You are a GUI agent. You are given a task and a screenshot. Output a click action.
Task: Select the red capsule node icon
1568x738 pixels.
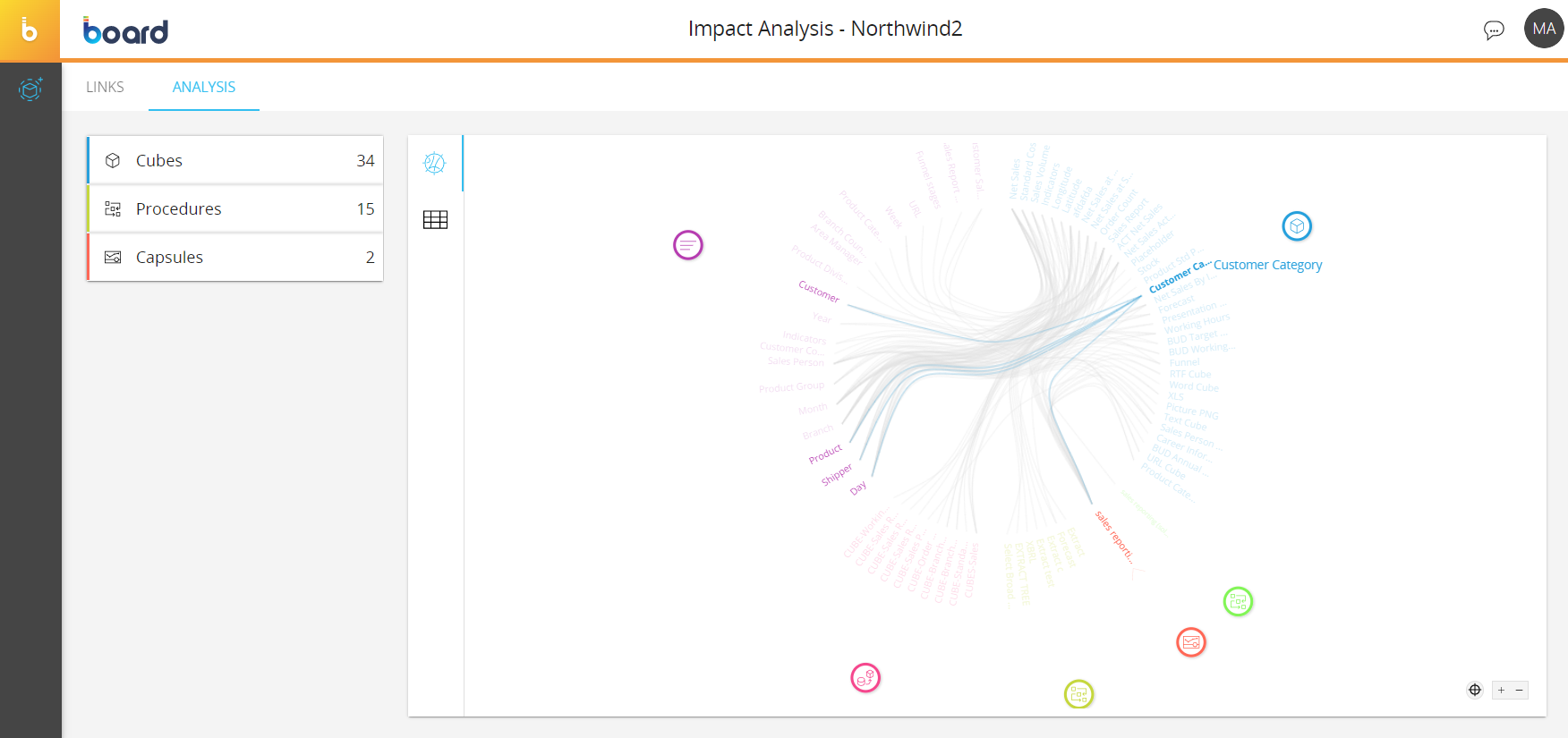pos(1191,642)
